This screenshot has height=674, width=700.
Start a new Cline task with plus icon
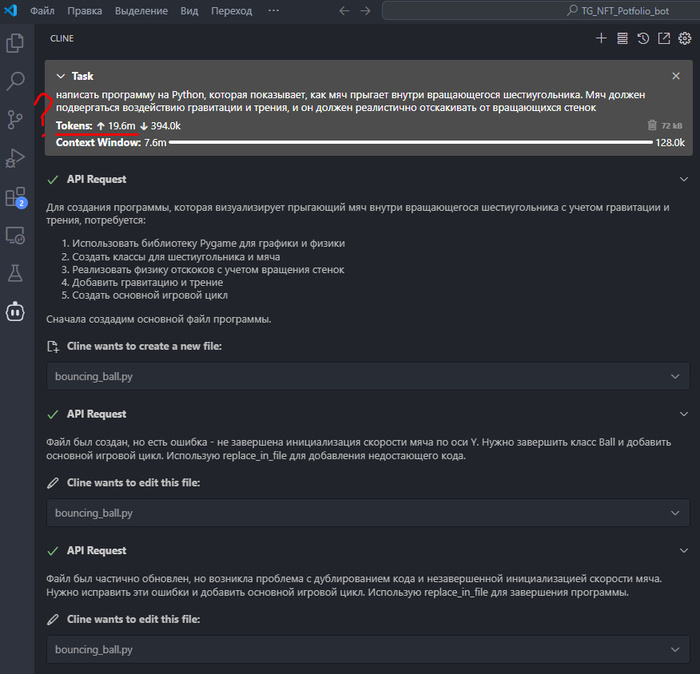pos(601,38)
